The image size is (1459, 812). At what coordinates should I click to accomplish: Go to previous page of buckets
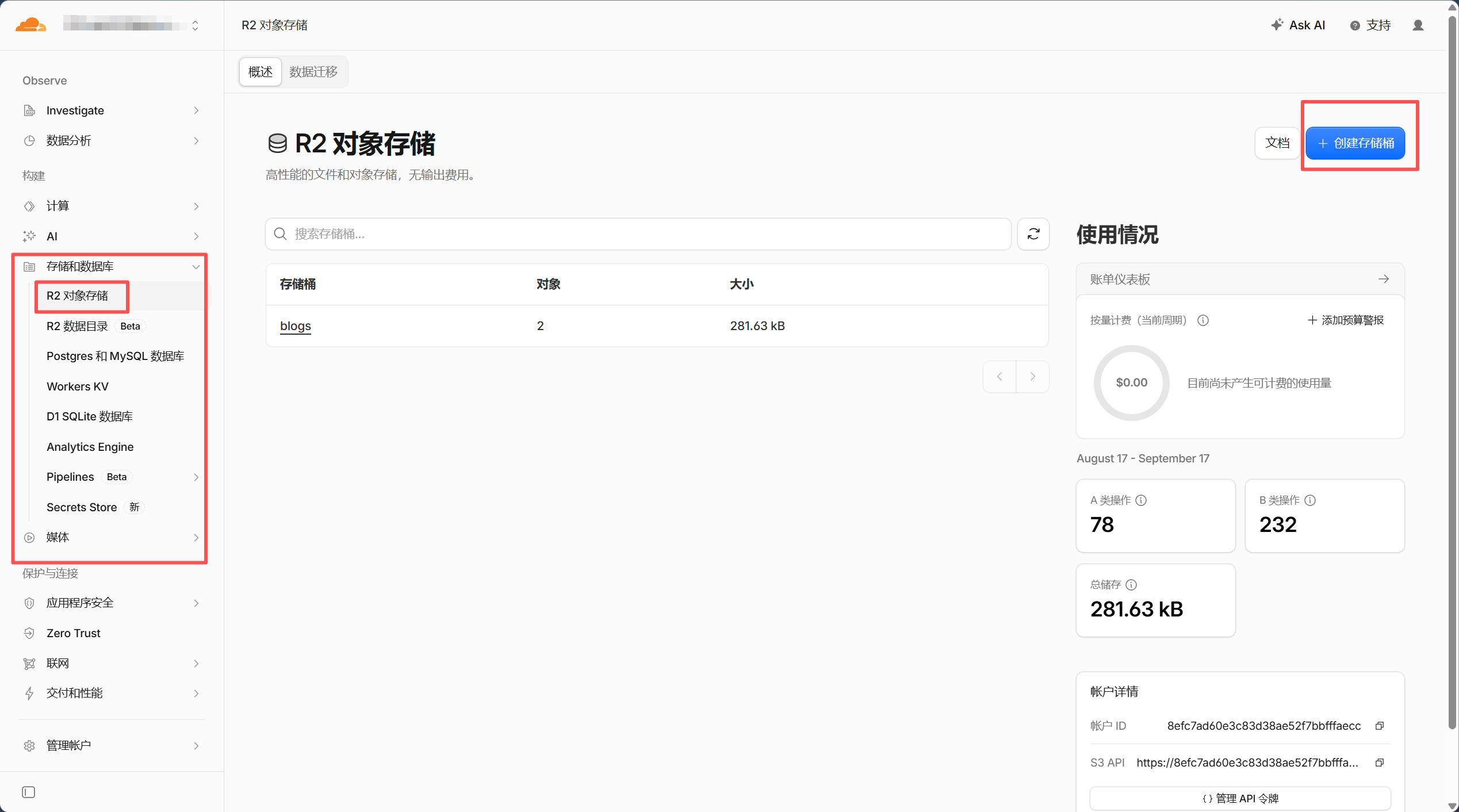pyautogui.click(x=1000, y=376)
